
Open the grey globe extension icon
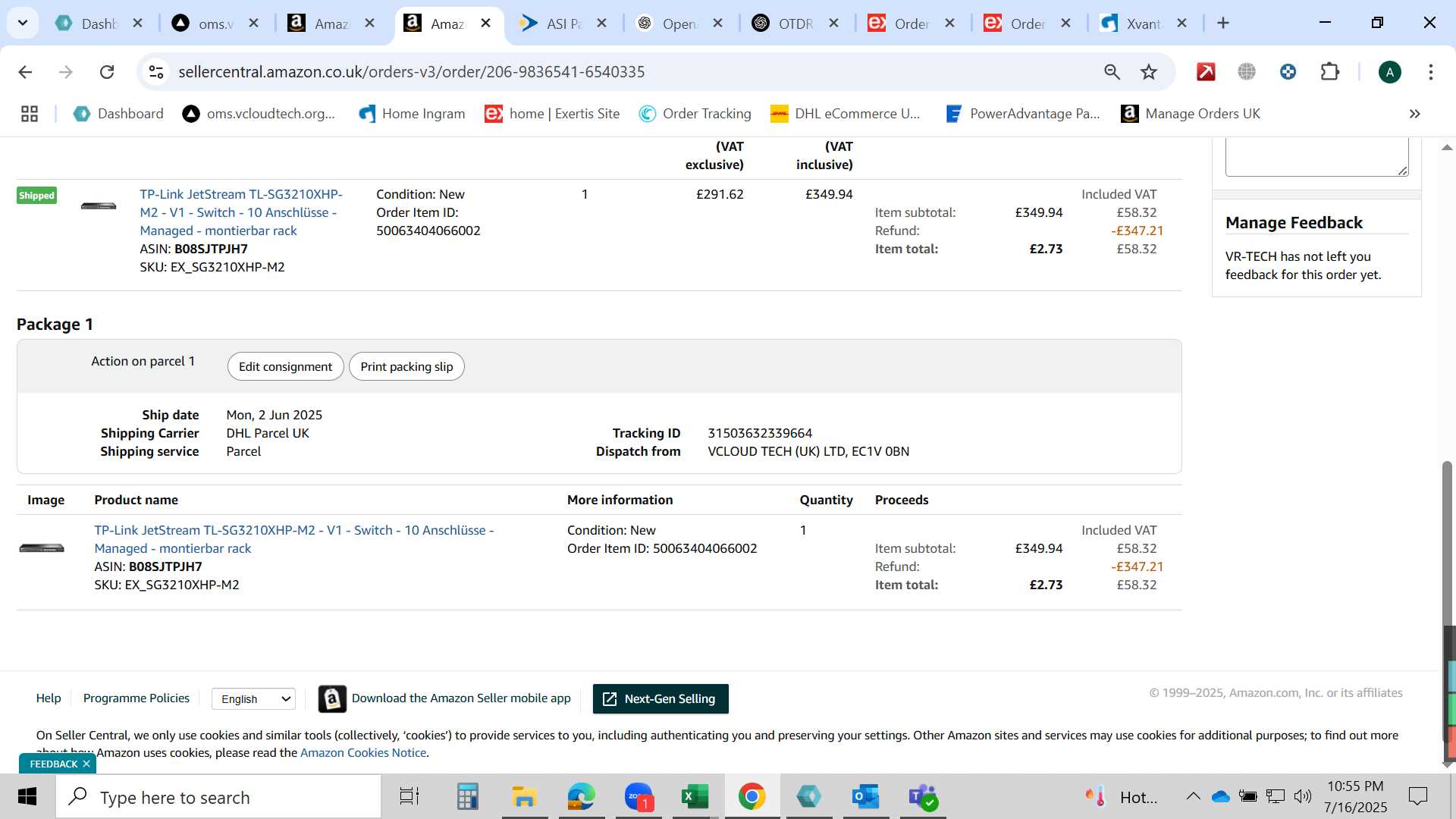click(1247, 72)
